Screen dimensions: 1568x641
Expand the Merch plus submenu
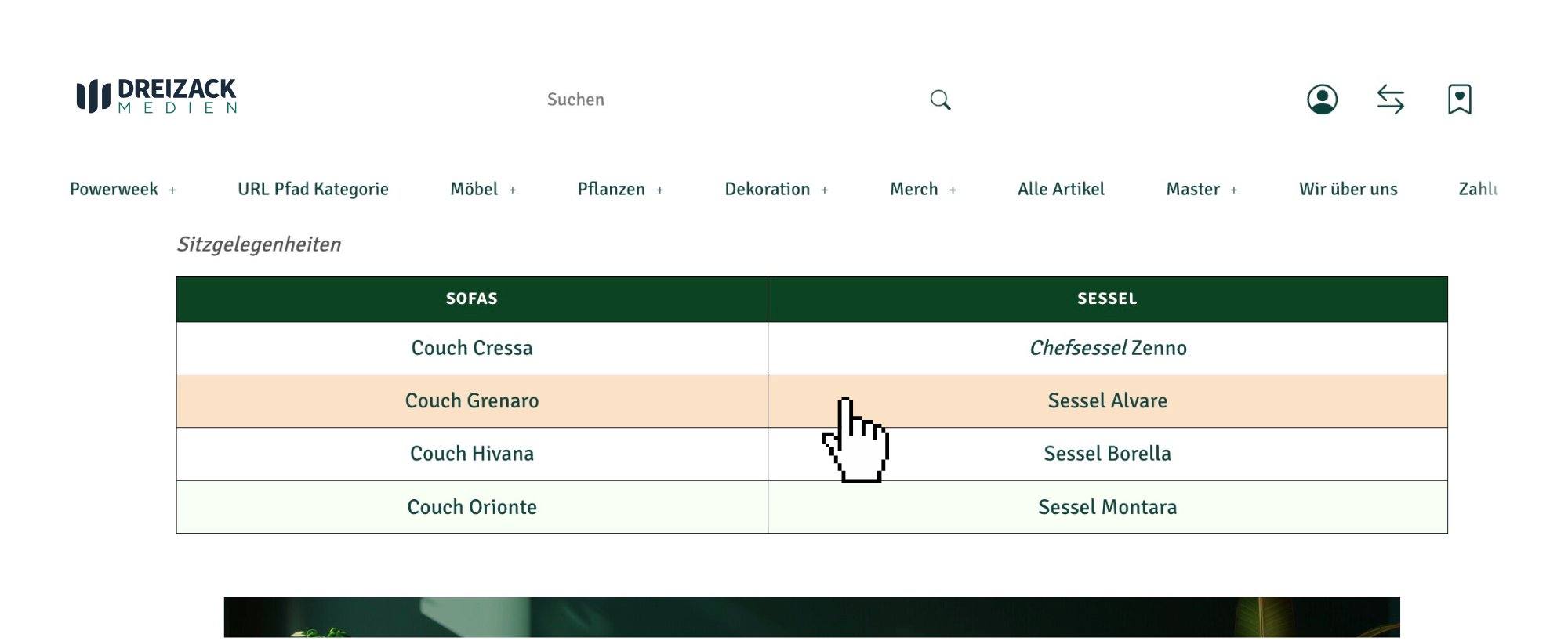point(953,190)
